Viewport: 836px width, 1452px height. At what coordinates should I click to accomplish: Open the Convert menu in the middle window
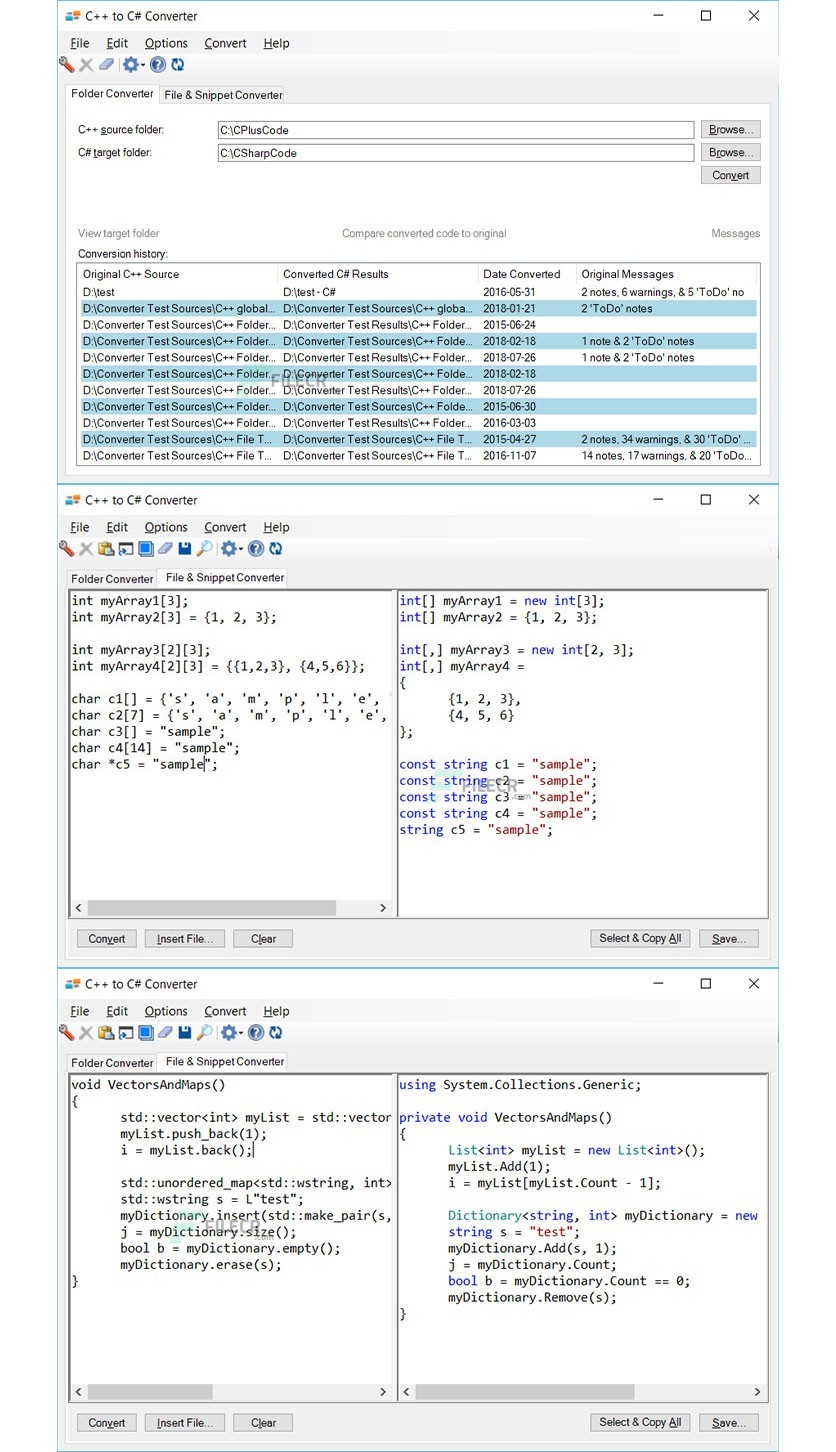pyautogui.click(x=225, y=527)
